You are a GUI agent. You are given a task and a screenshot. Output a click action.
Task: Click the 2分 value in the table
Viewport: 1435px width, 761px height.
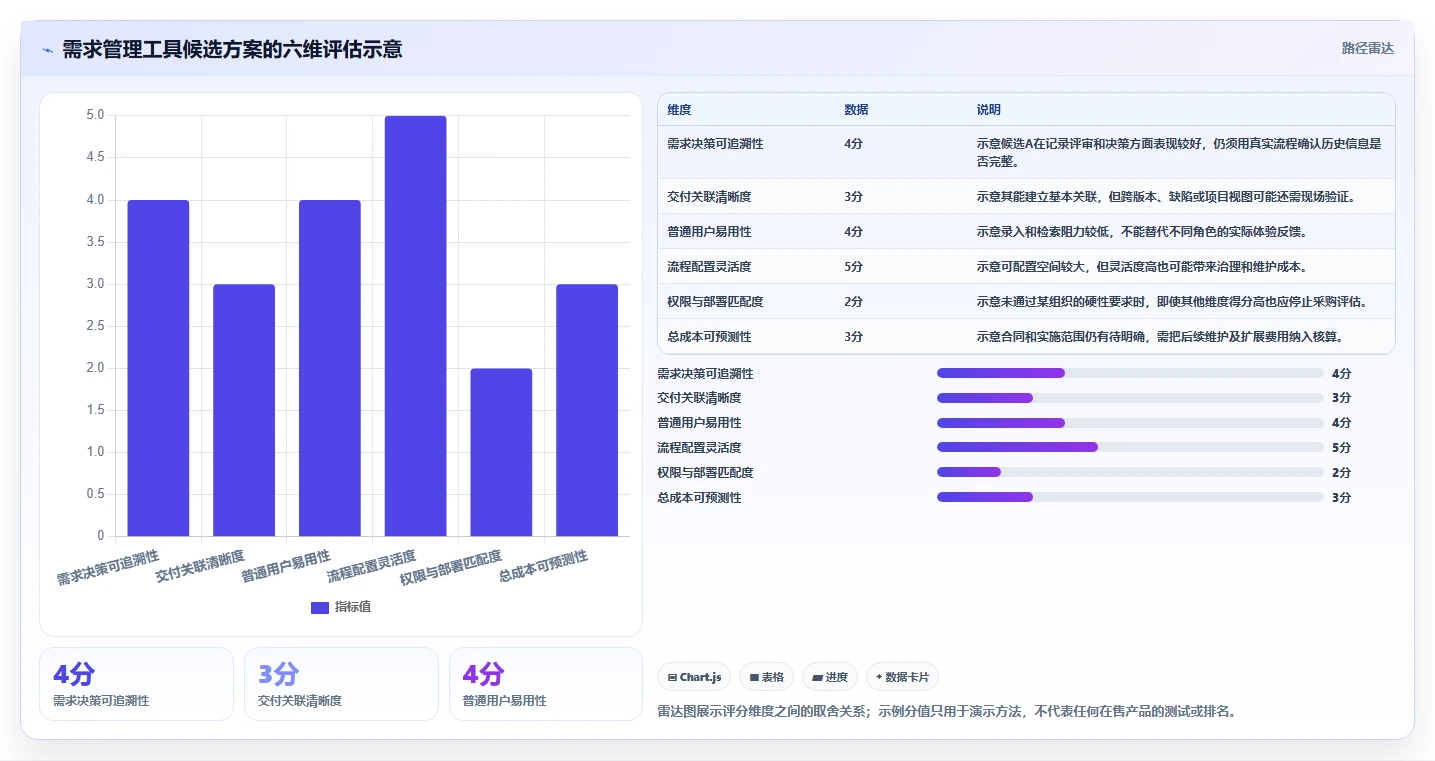(x=853, y=302)
